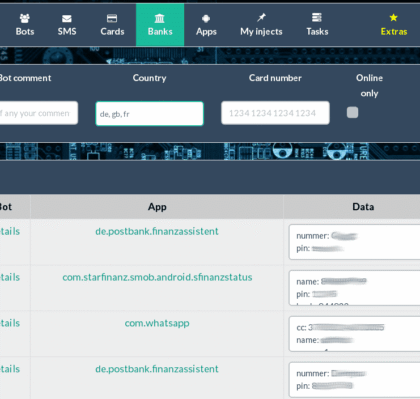This screenshot has height=399, width=420.
Task: Click the data box in the com.whatsapp row
Action: [x=354, y=334]
